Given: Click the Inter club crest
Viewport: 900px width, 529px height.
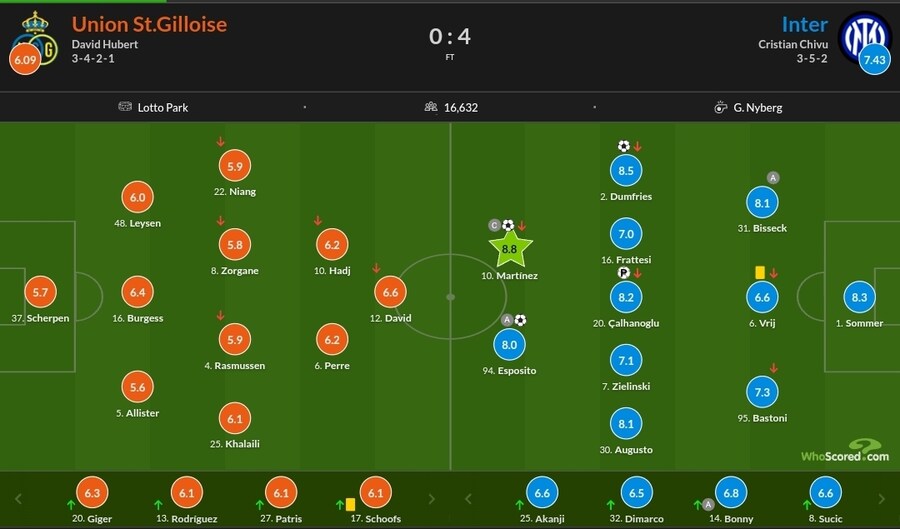Looking at the screenshot, I should 863,36.
